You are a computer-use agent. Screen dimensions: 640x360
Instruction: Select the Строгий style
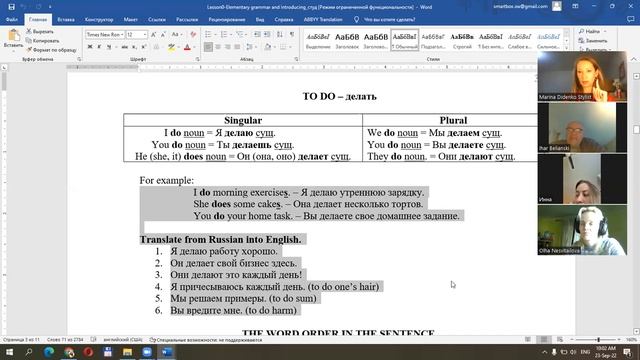tap(462, 40)
